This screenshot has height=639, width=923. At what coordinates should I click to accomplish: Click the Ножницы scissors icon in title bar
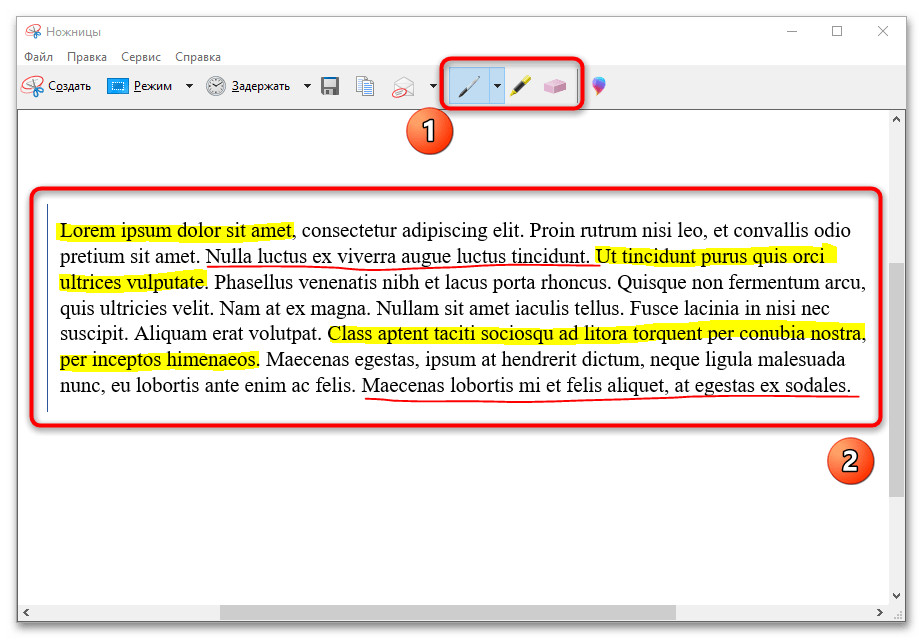coord(33,31)
